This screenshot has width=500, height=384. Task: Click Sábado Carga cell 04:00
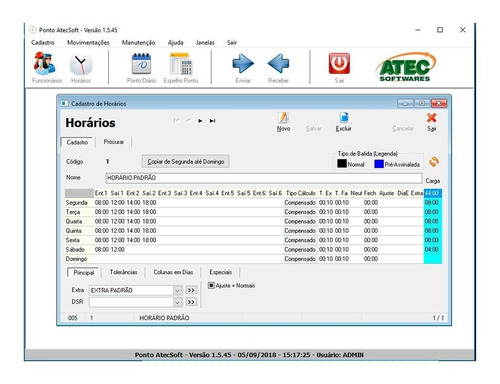(x=432, y=249)
